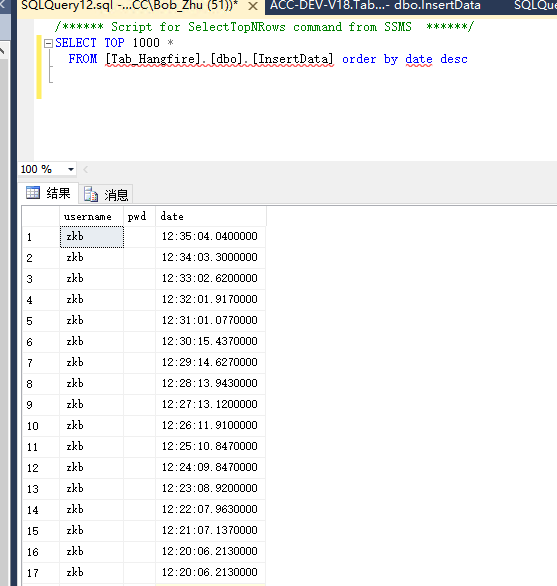Close the SQLQuery12.sql tab
557x586 pixels.
coord(253,6)
